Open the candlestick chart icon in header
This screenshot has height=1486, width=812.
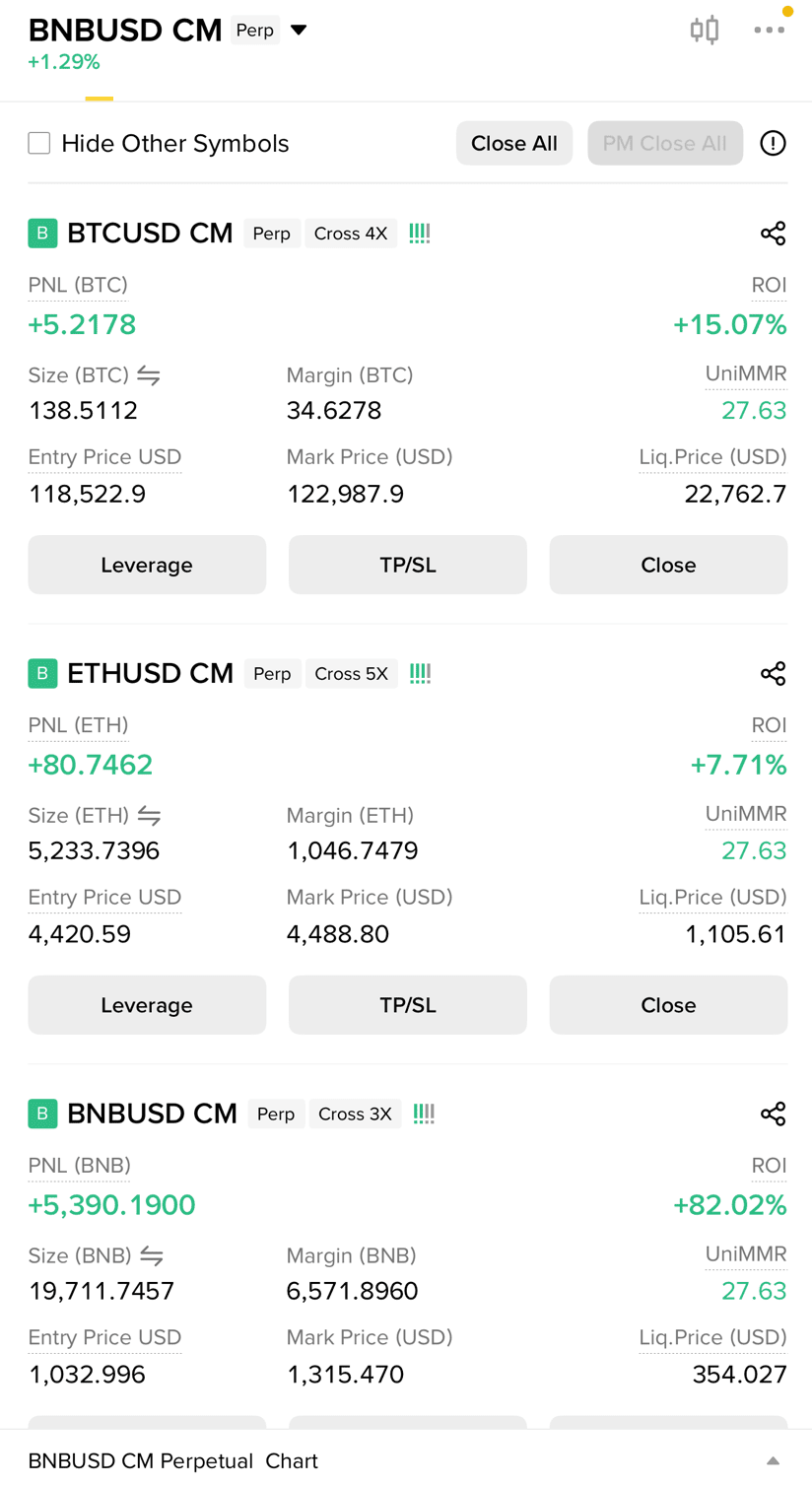tap(705, 30)
